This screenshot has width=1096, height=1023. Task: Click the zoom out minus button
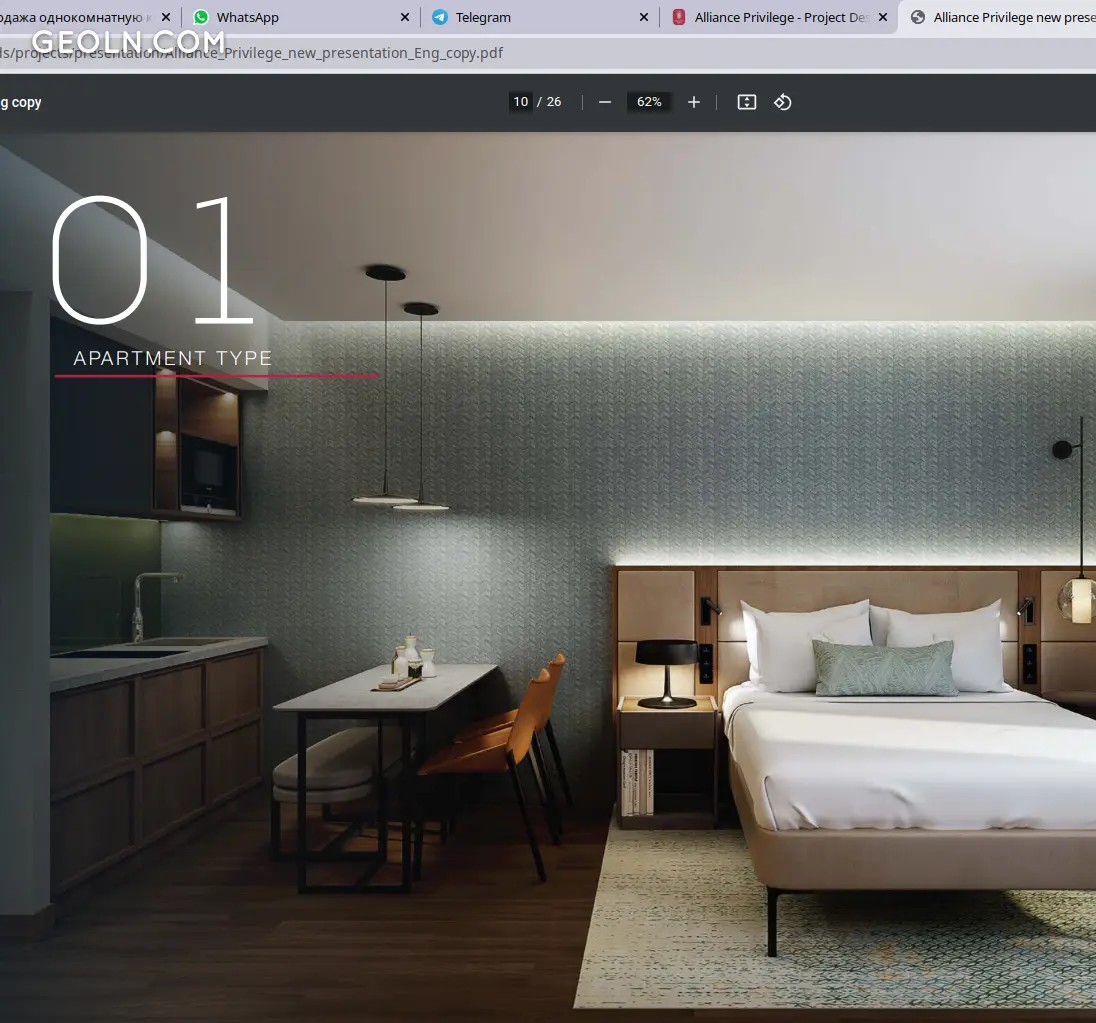[x=604, y=102]
